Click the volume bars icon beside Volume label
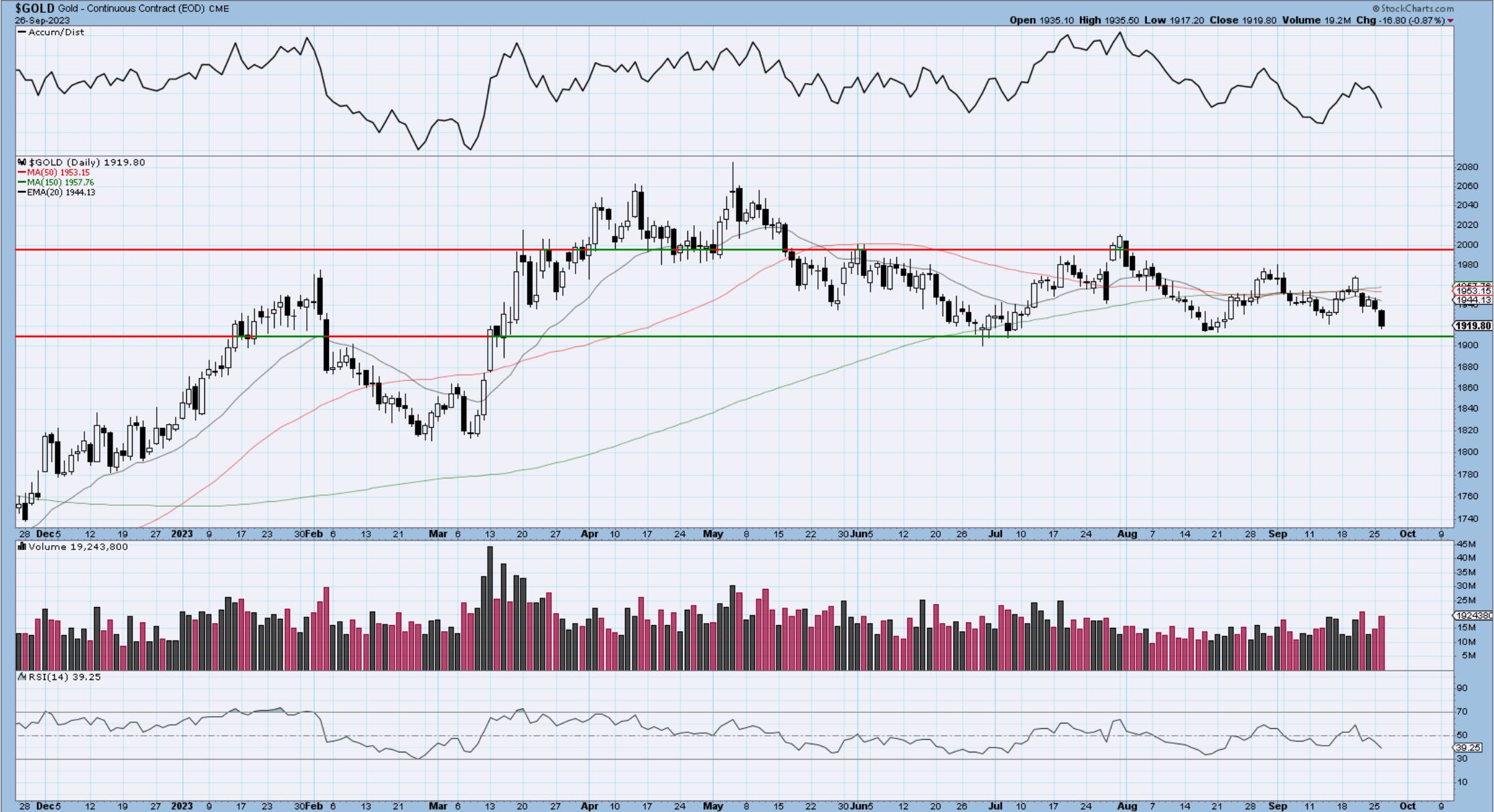This screenshot has width=1494, height=812. click(x=22, y=547)
